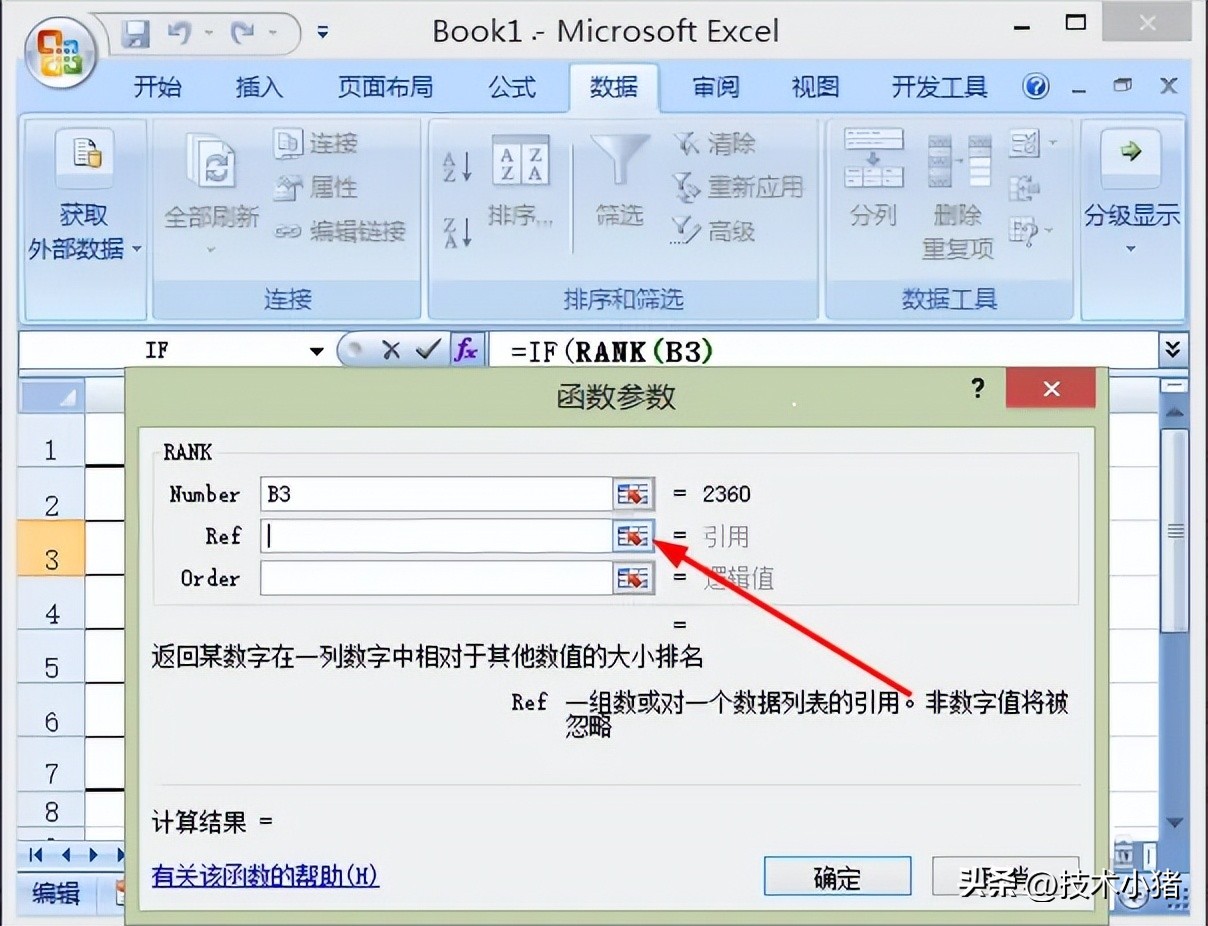Screen dimensions: 1208x926
Task: Sort descending Z to A icon
Action: pyautogui.click(x=457, y=232)
